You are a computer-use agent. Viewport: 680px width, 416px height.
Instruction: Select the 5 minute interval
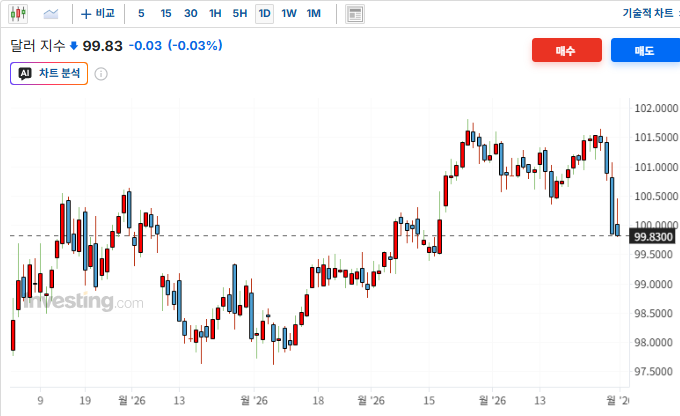point(141,14)
